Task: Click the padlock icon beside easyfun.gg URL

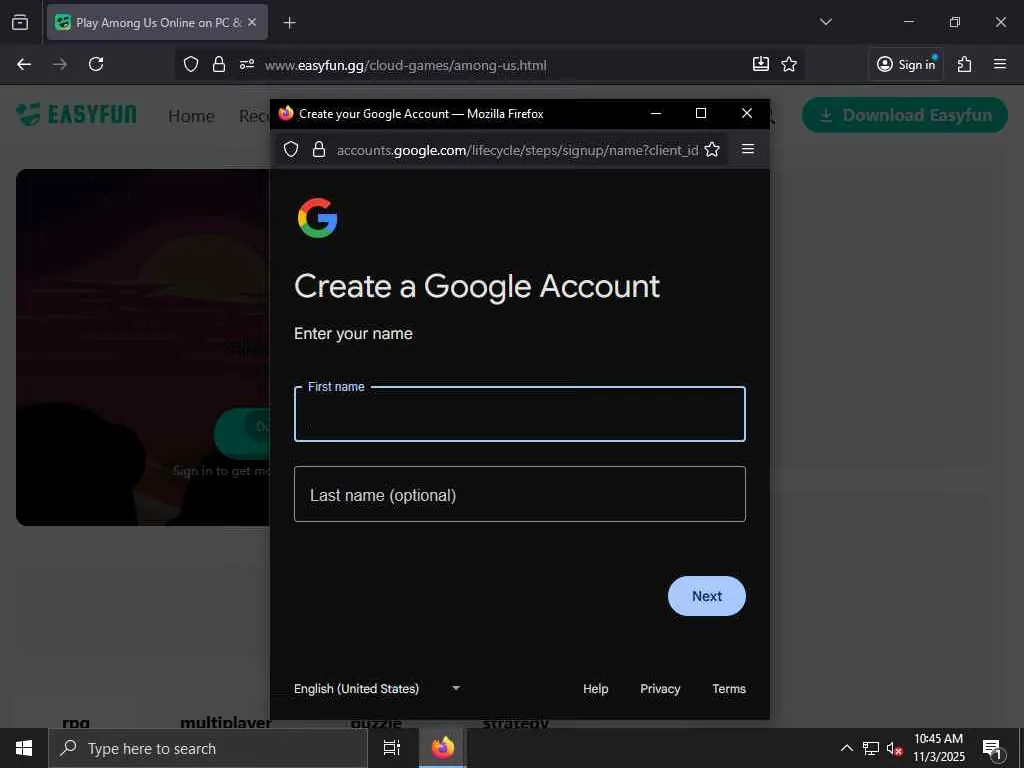Action: pos(219,64)
